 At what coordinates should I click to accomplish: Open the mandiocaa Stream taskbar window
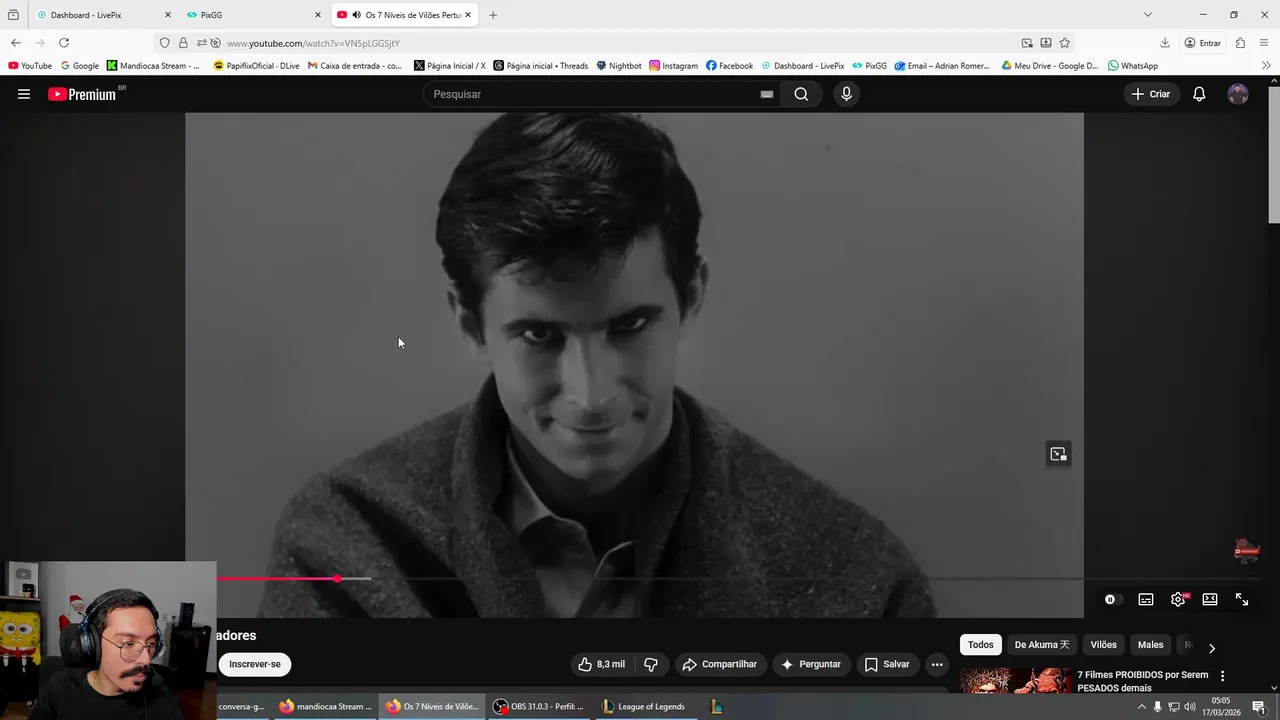click(x=325, y=707)
